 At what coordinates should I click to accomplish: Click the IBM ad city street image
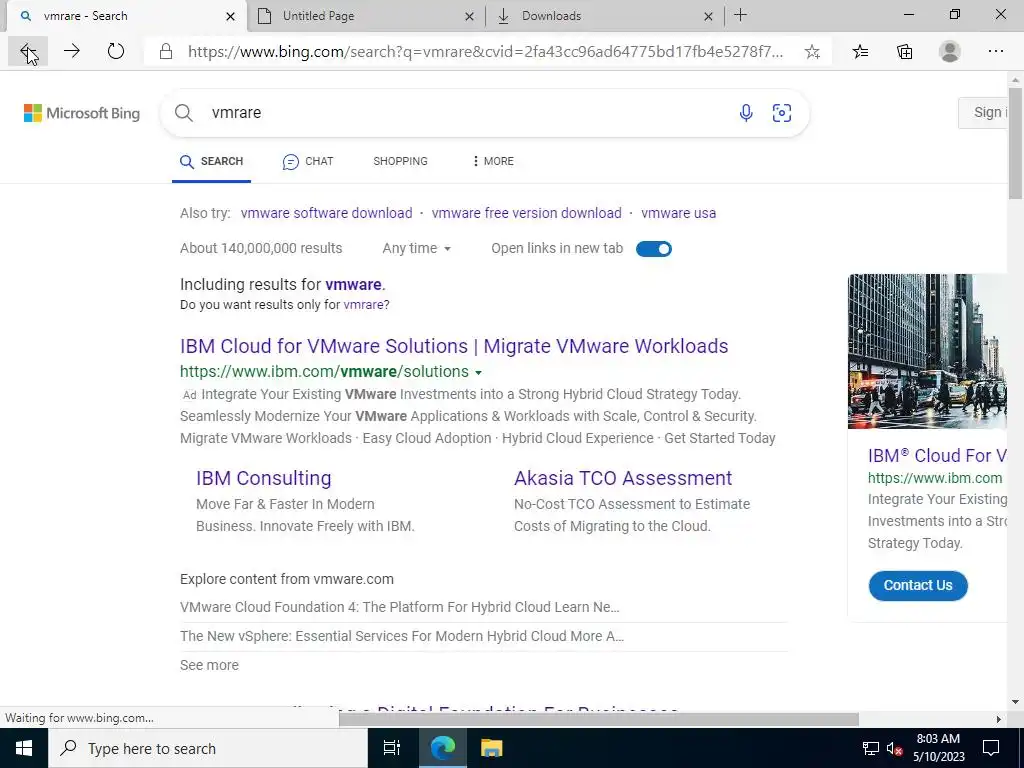[927, 351]
